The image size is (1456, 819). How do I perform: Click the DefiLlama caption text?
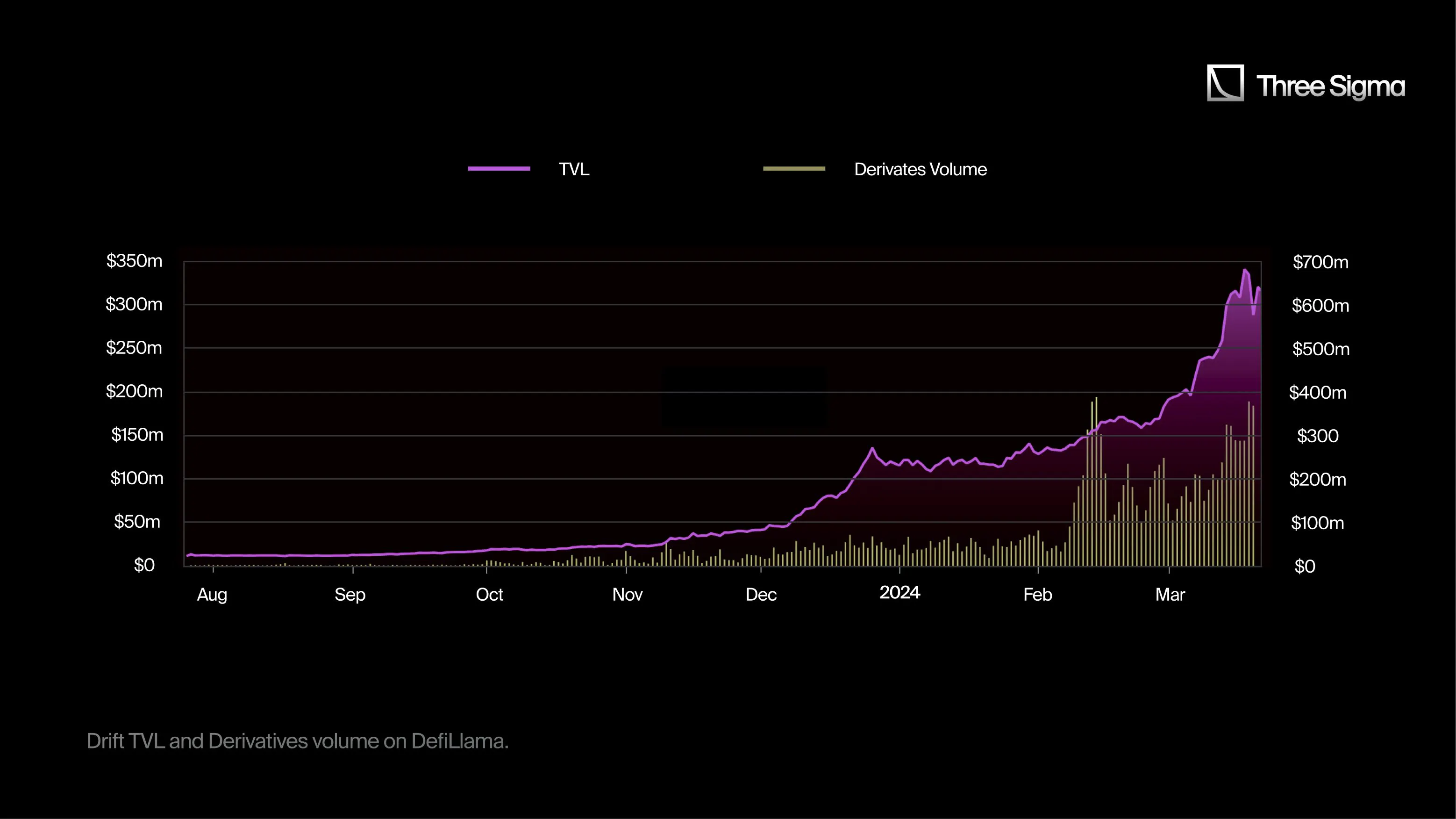(297, 741)
